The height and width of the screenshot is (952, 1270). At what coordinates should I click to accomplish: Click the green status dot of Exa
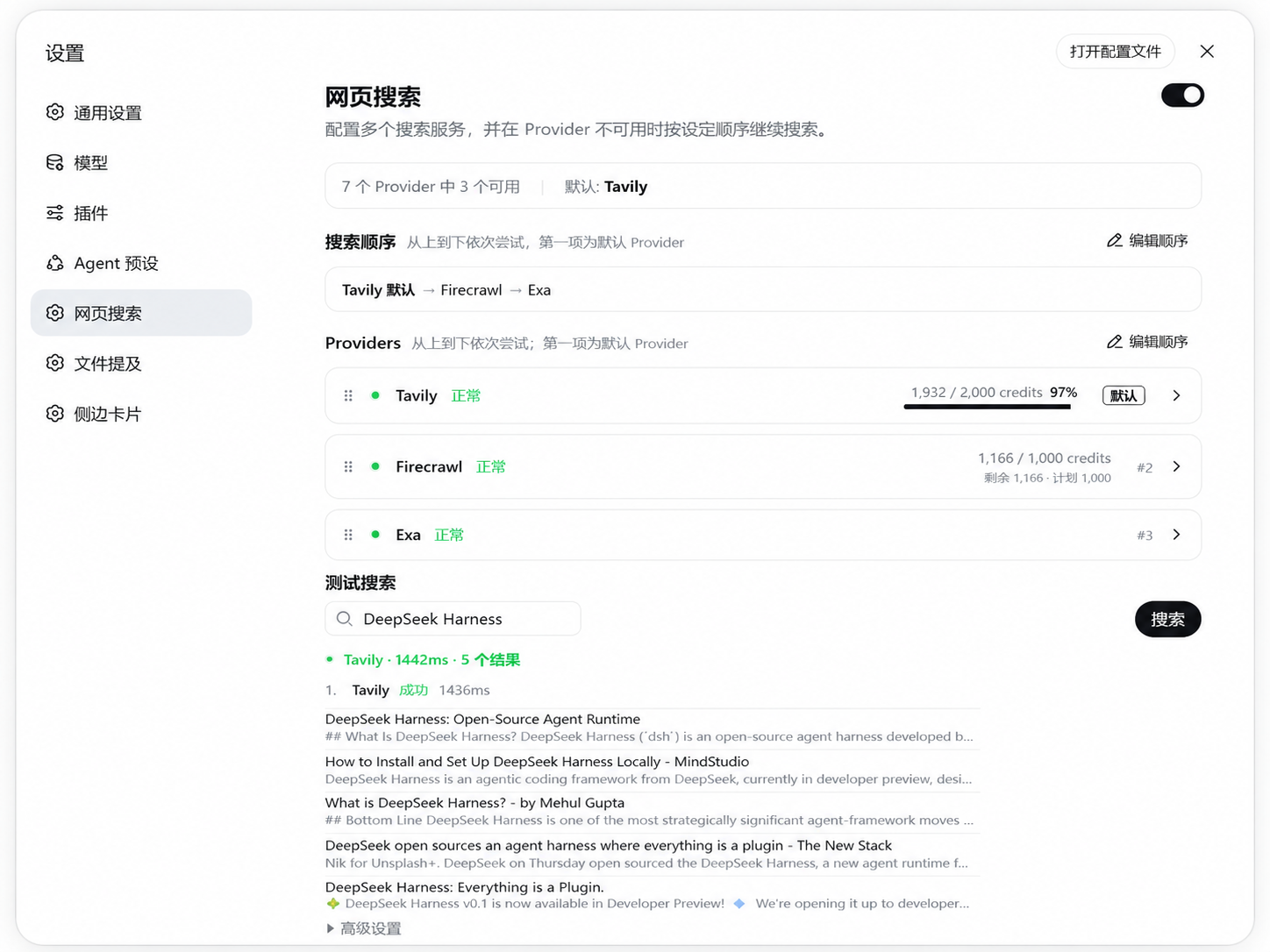pos(375,535)
